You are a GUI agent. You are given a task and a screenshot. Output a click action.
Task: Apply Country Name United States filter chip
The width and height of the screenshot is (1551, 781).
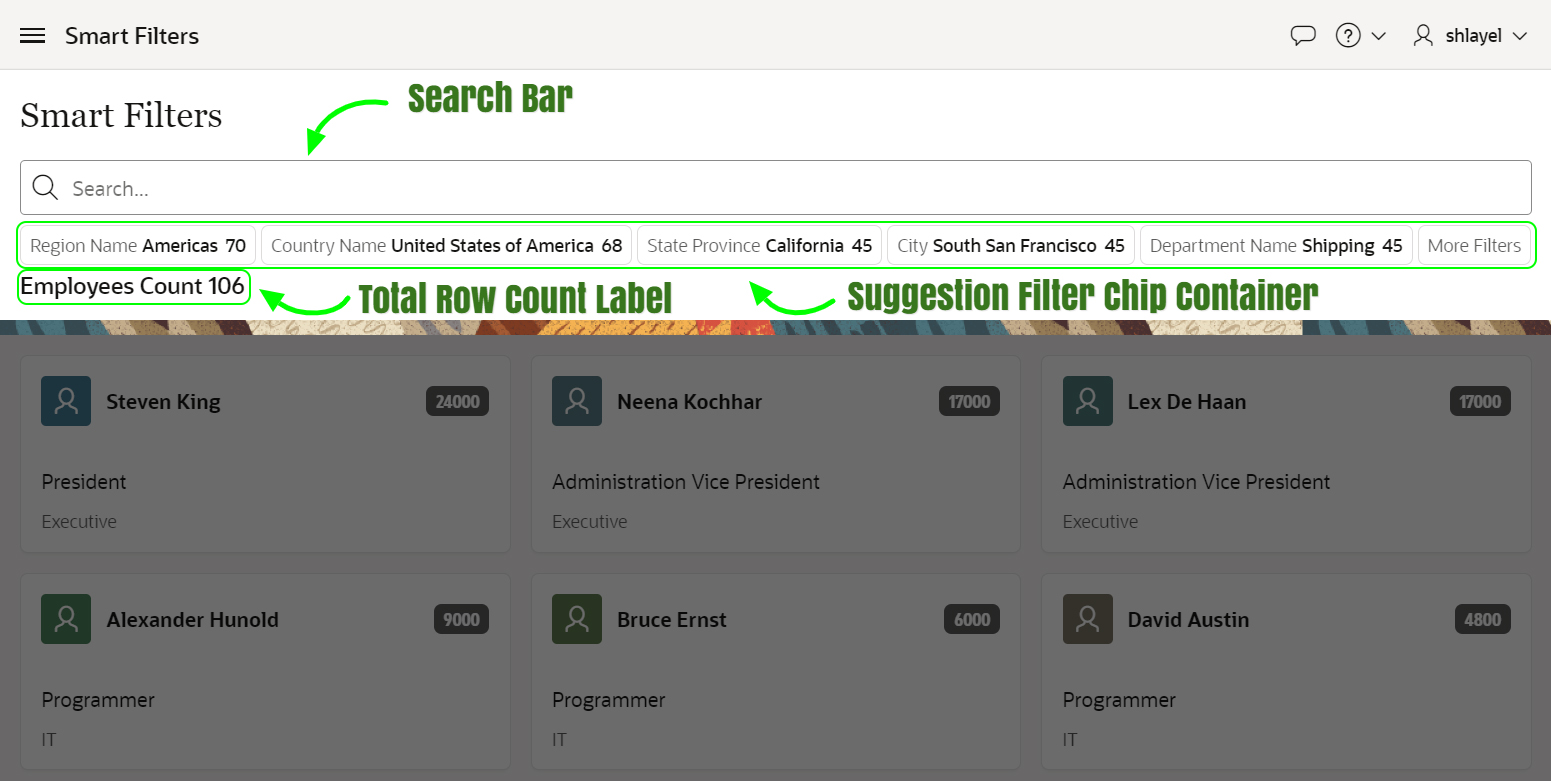click(446, 245)
